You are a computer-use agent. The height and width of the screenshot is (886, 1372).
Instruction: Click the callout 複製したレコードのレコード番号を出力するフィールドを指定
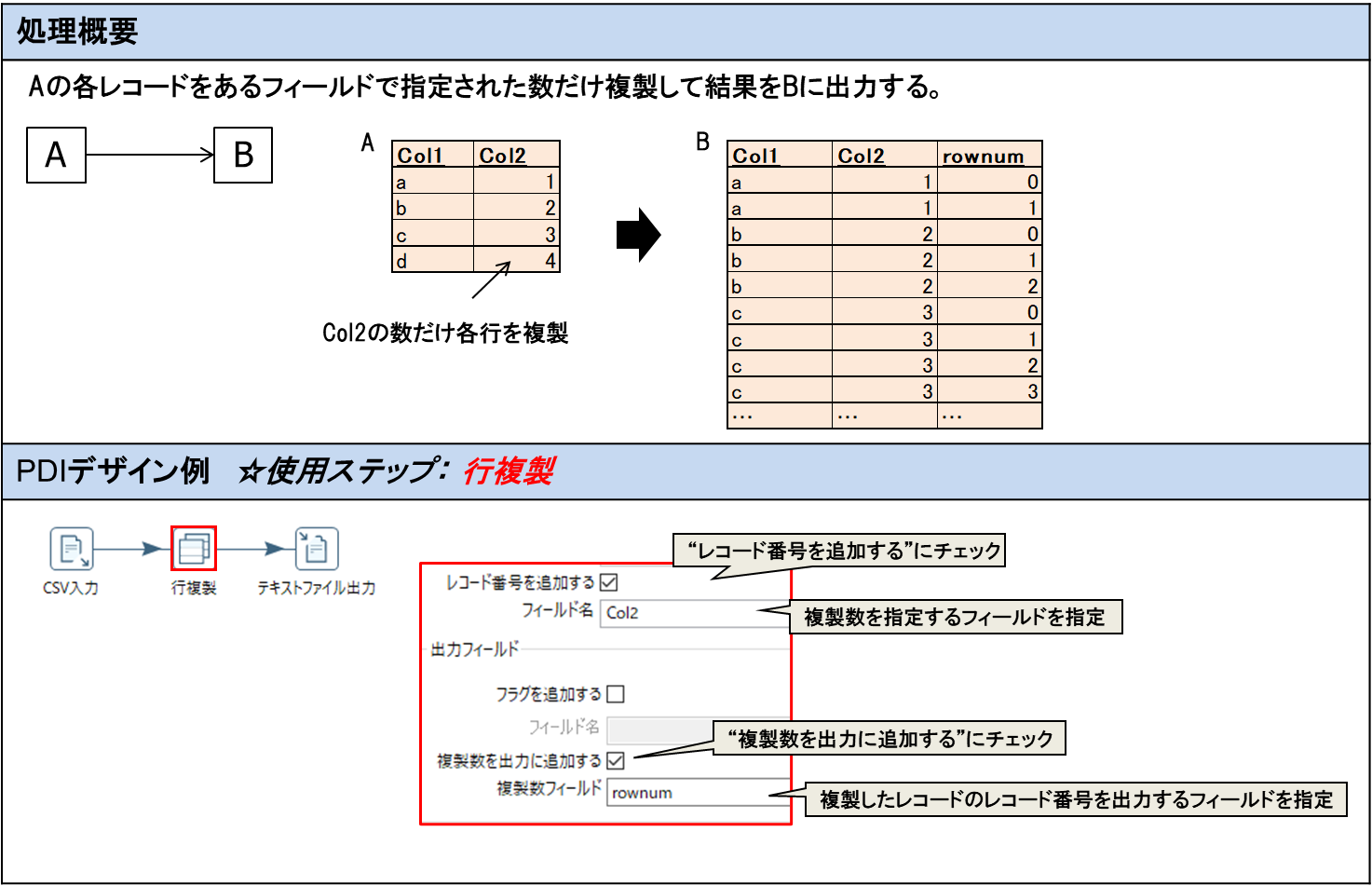tap(1076, 799)
